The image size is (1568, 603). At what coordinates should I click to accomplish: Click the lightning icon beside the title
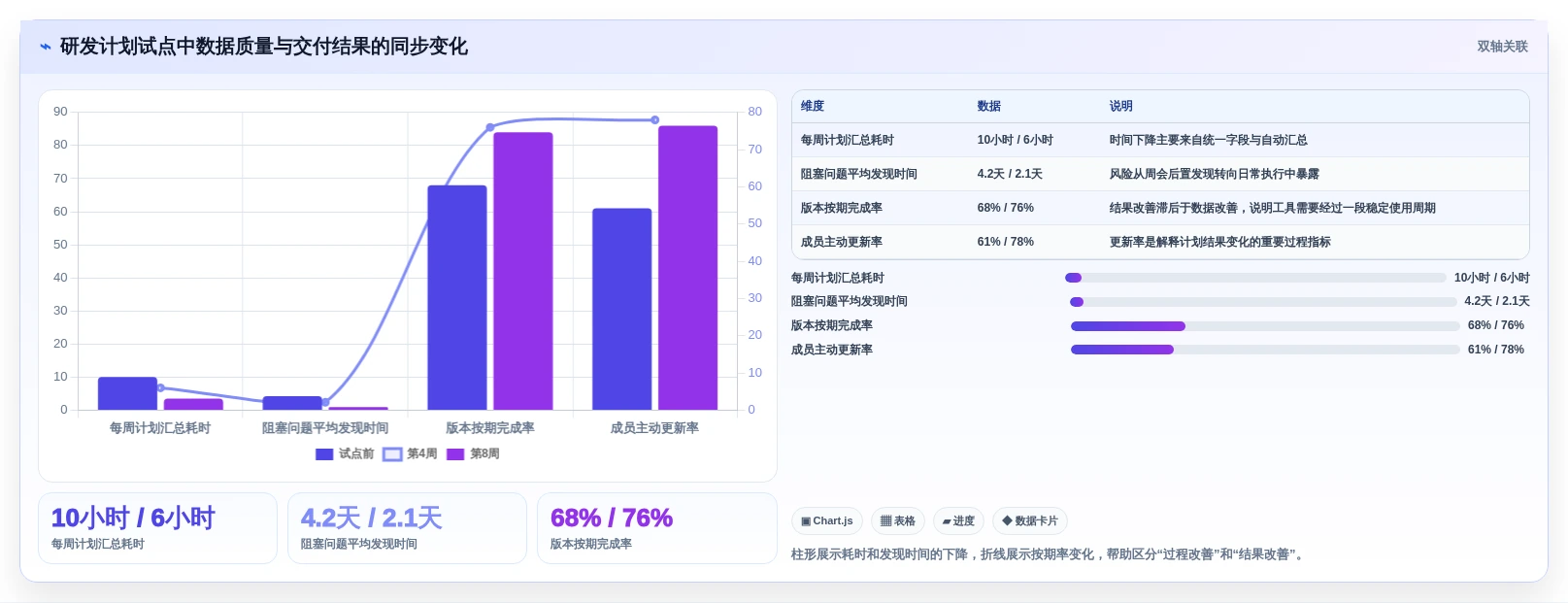[x=45, y=47]
